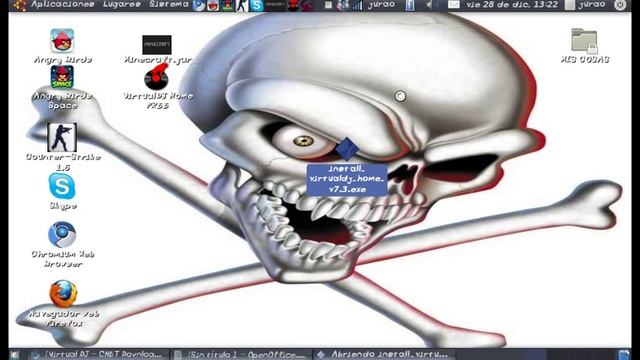Screen dimensions: 640x360
Task: Open the Sistema menu
Action: point(169,4)
